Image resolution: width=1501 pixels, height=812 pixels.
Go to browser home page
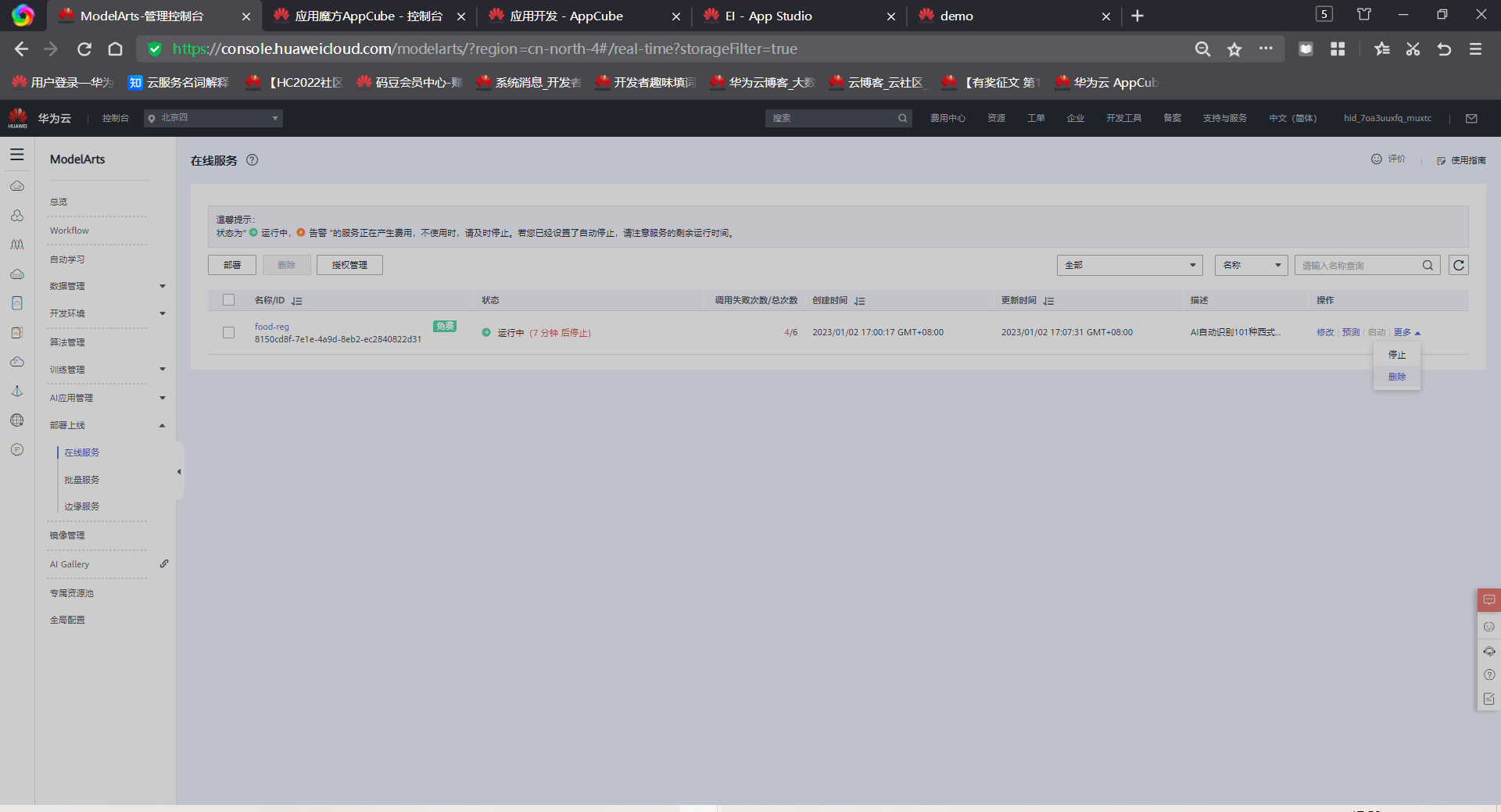tap(115, 49)
